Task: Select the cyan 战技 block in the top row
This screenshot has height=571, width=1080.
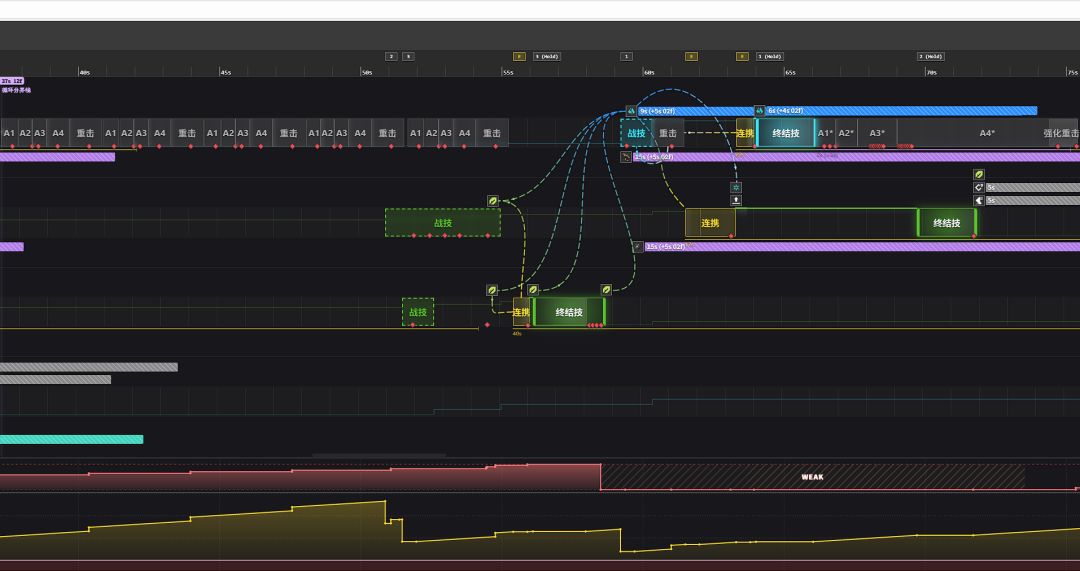Action: pos(636,133)
